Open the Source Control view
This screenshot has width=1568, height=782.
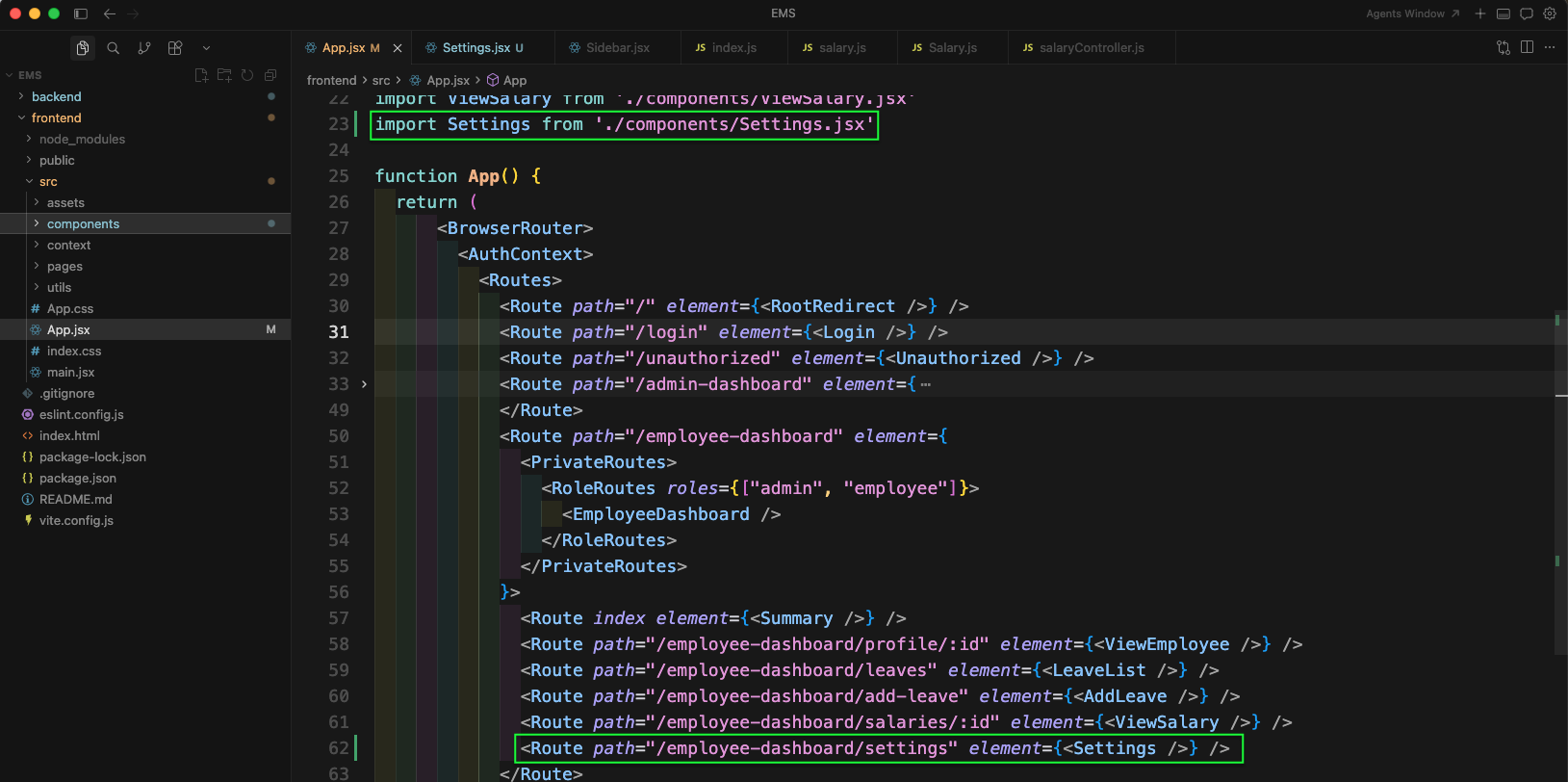point(144,48)
